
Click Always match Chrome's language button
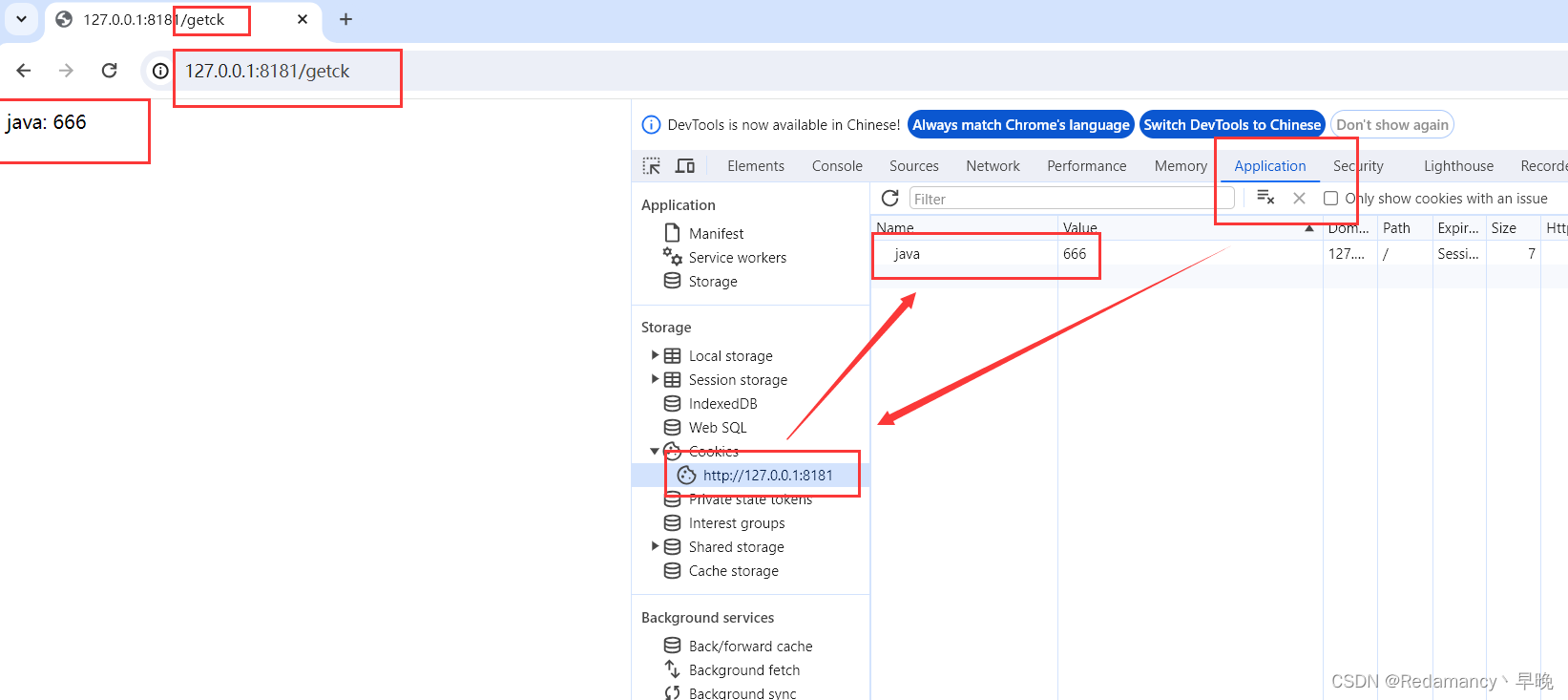point(1021,125)
